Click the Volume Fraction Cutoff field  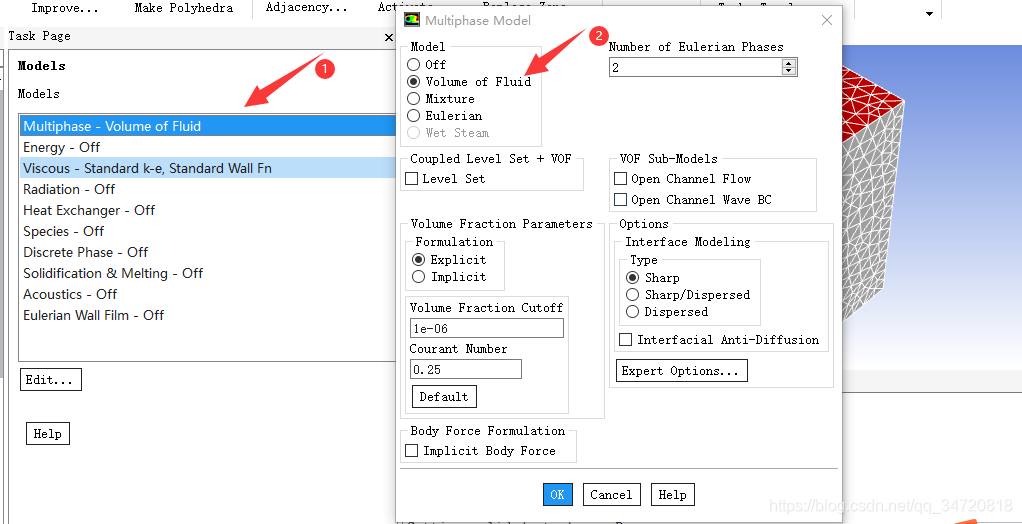pos(486,328)
